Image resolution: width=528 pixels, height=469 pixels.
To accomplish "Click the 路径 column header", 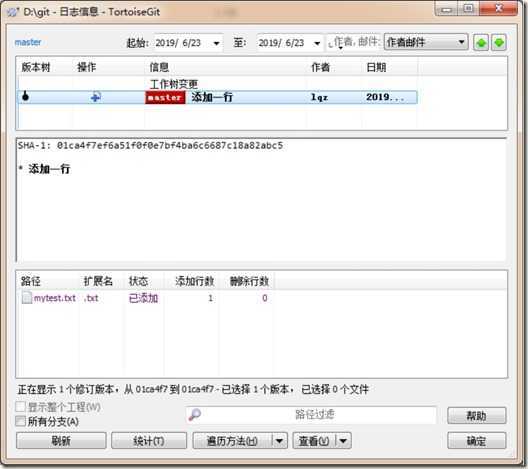I will click(x=31, y=281).
